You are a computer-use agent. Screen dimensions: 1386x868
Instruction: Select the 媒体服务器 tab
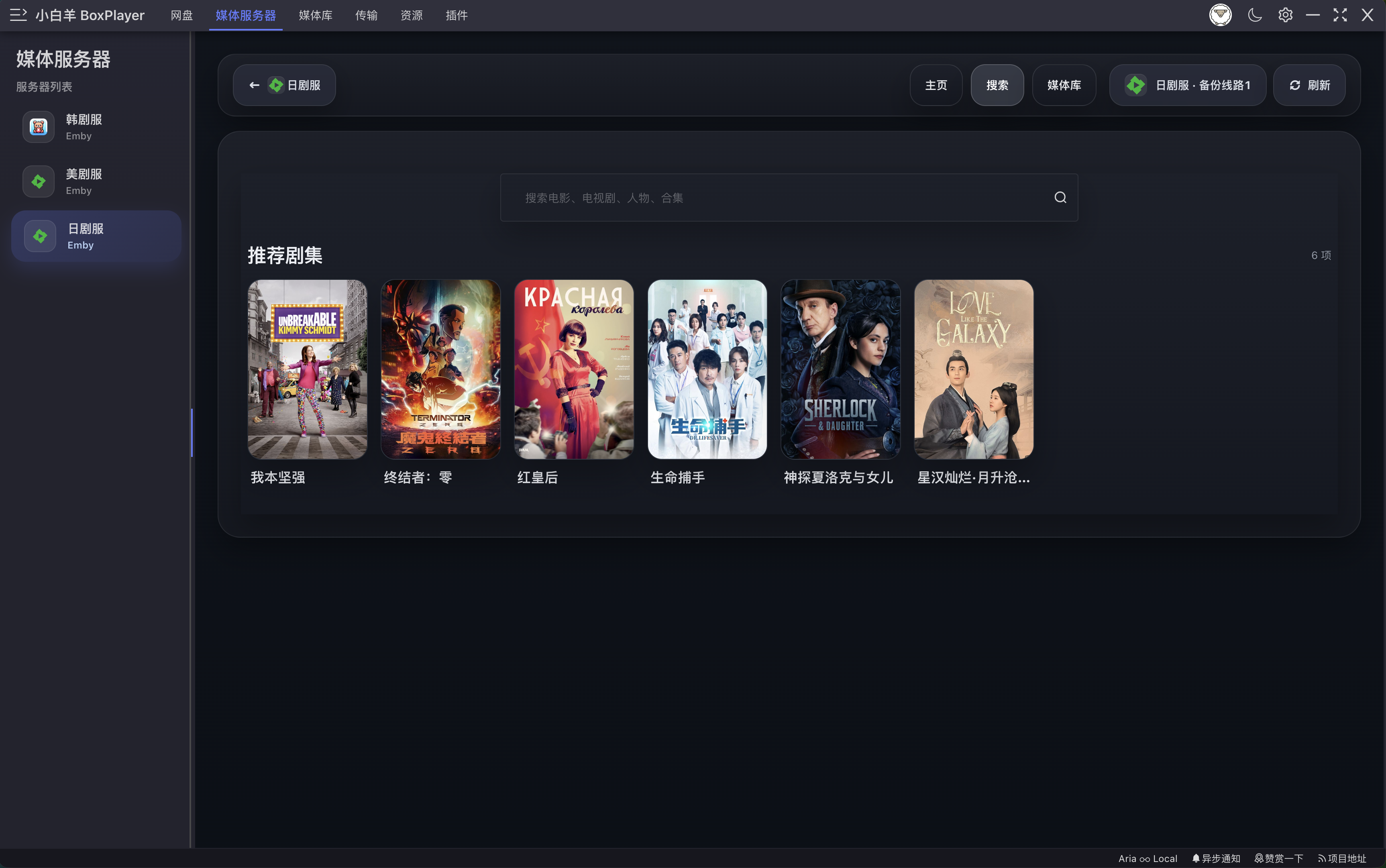pos(246,16)
